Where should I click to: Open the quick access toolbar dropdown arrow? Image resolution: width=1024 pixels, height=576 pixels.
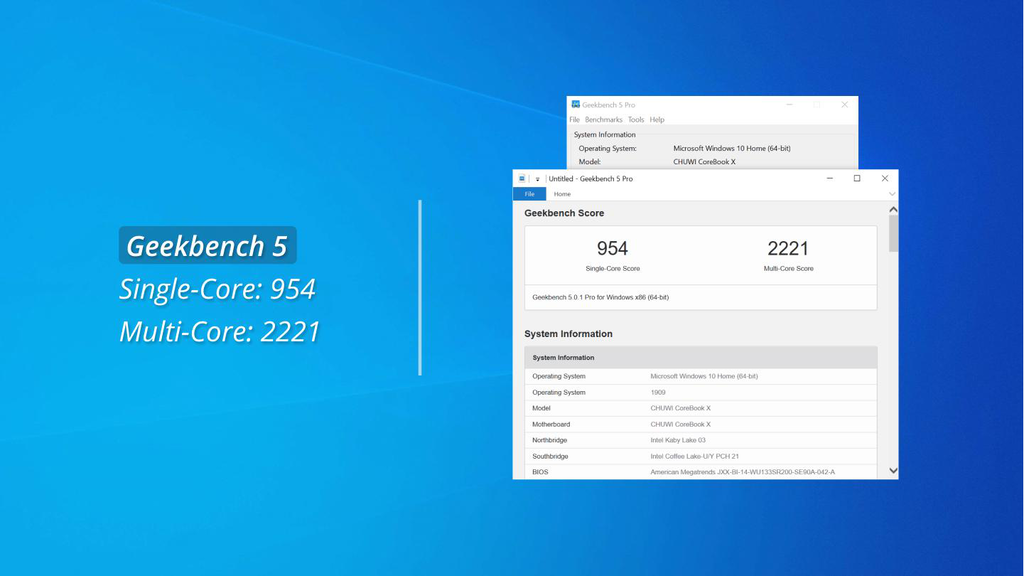tap(537, 179)
